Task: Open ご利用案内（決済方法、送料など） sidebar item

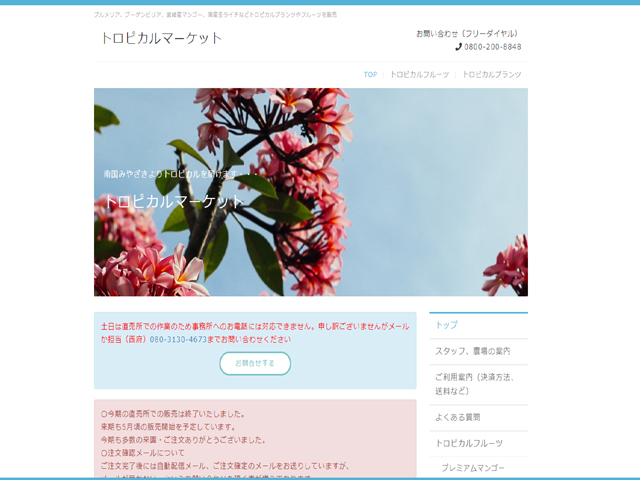Action: pos(478,384)
